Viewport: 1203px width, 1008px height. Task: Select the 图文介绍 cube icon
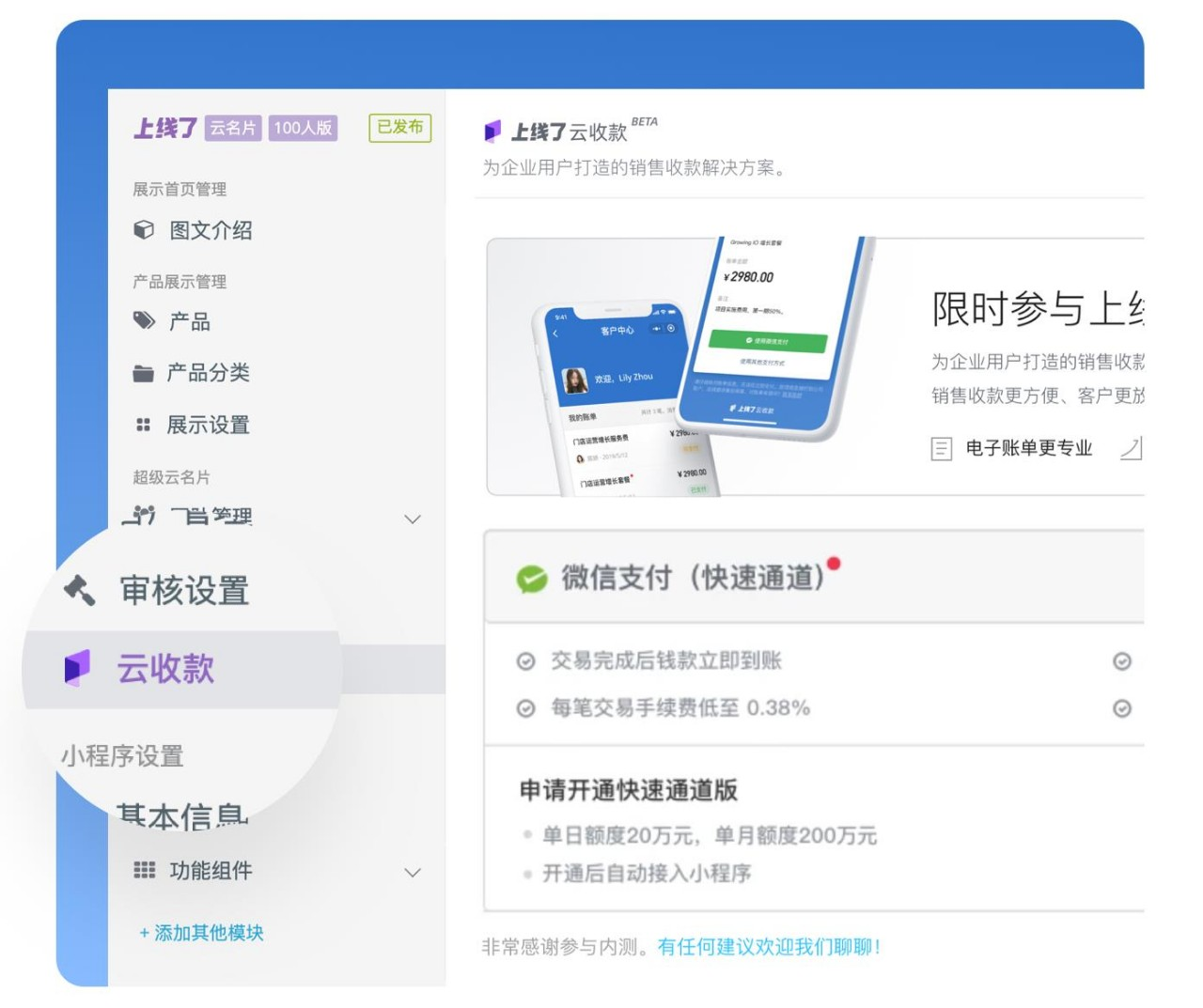pyautogui.click(x=143, y=229)
